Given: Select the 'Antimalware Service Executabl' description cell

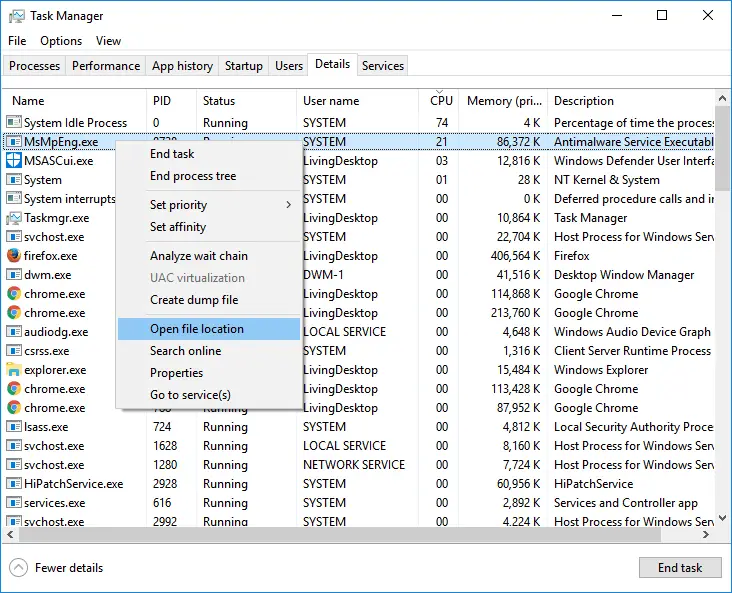Looking at the screenshot, I should (633, 141).
